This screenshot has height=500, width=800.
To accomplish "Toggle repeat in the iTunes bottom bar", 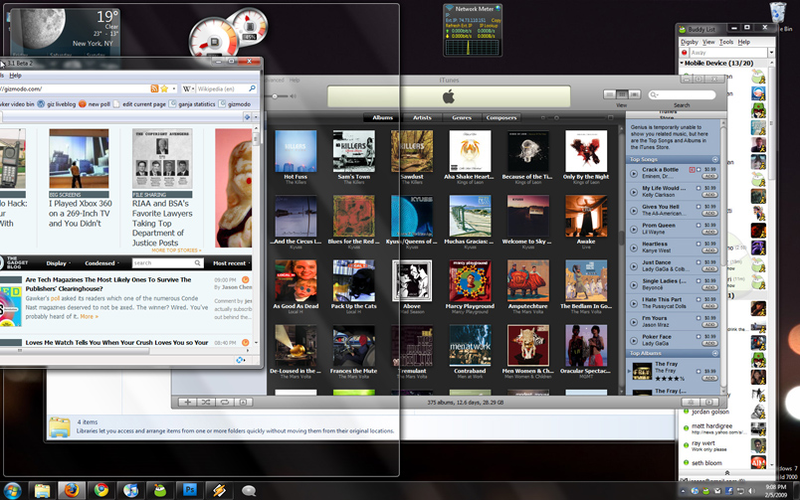I will [x=224, y=402].
